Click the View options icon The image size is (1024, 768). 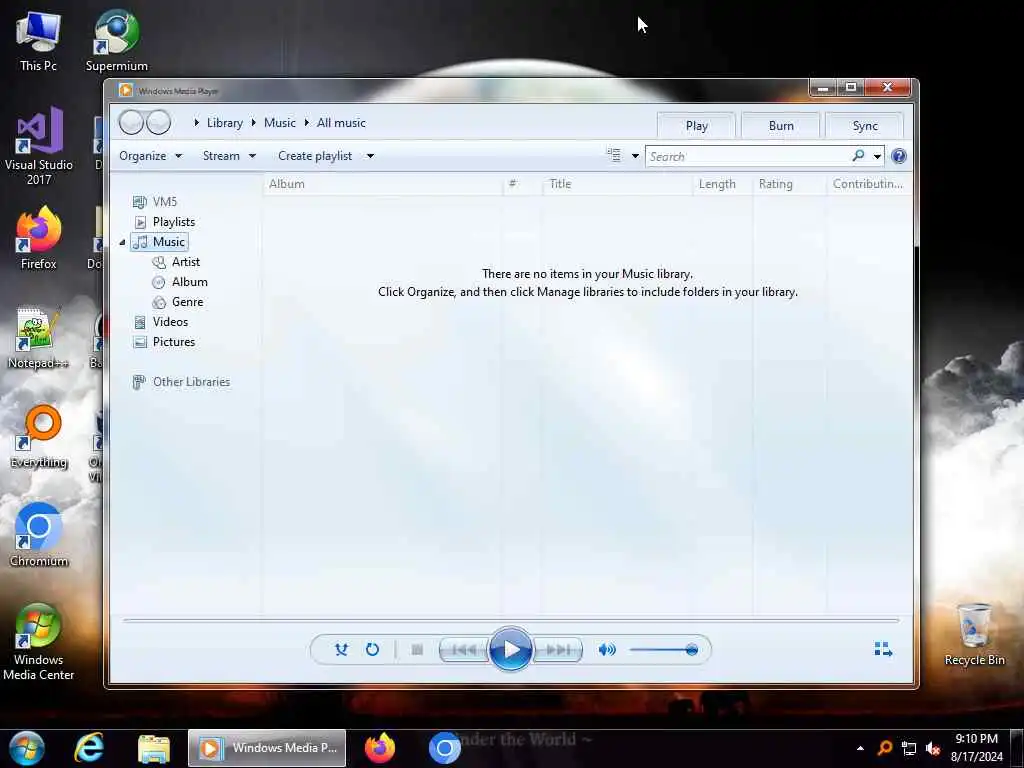pos(614,155)
